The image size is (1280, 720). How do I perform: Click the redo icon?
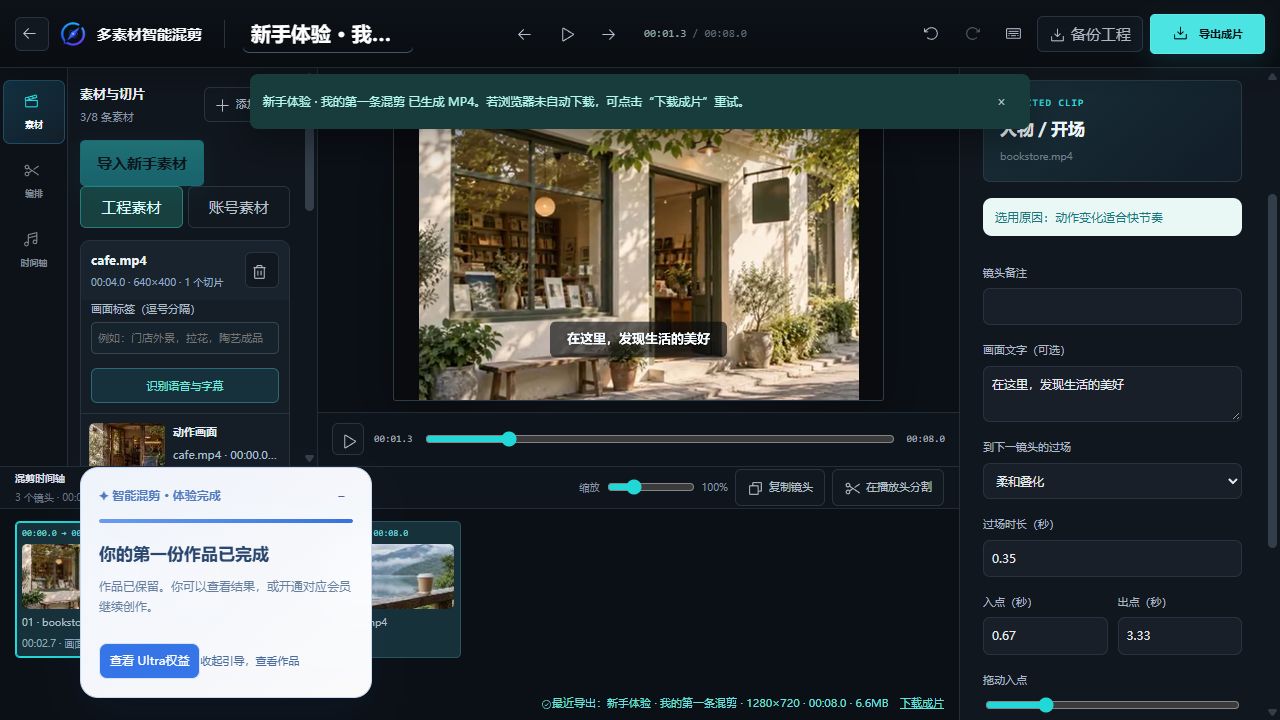click(x=972, y=34)
